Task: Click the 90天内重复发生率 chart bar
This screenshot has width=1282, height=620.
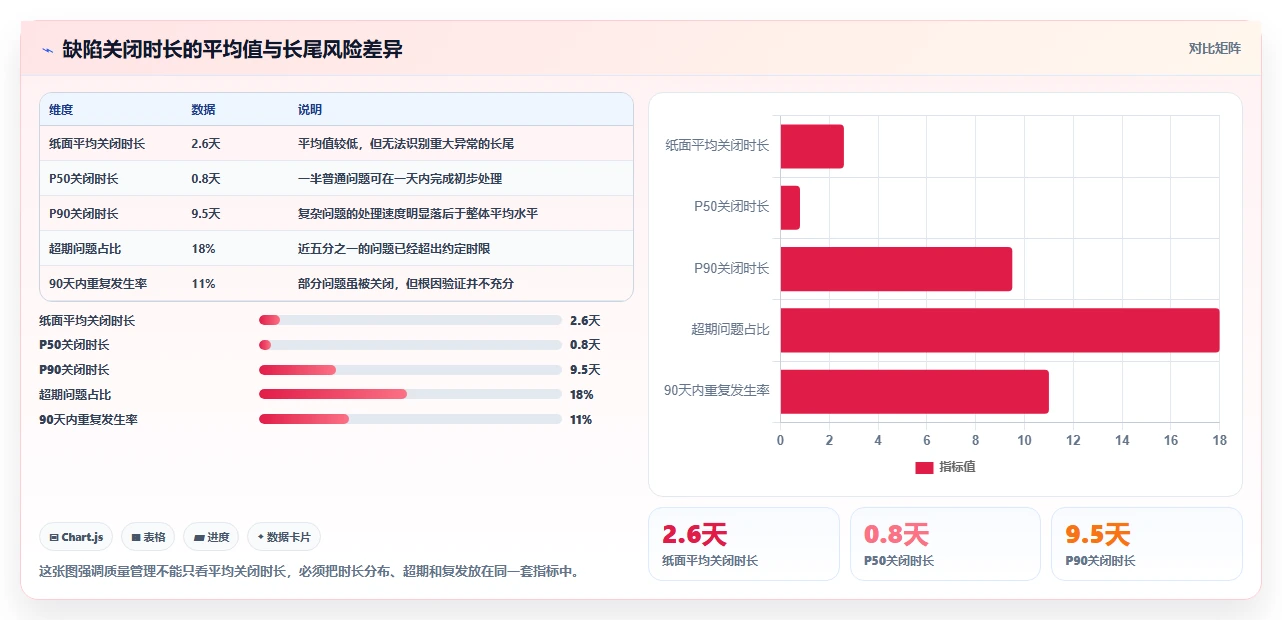Action: tap(915, 391)
